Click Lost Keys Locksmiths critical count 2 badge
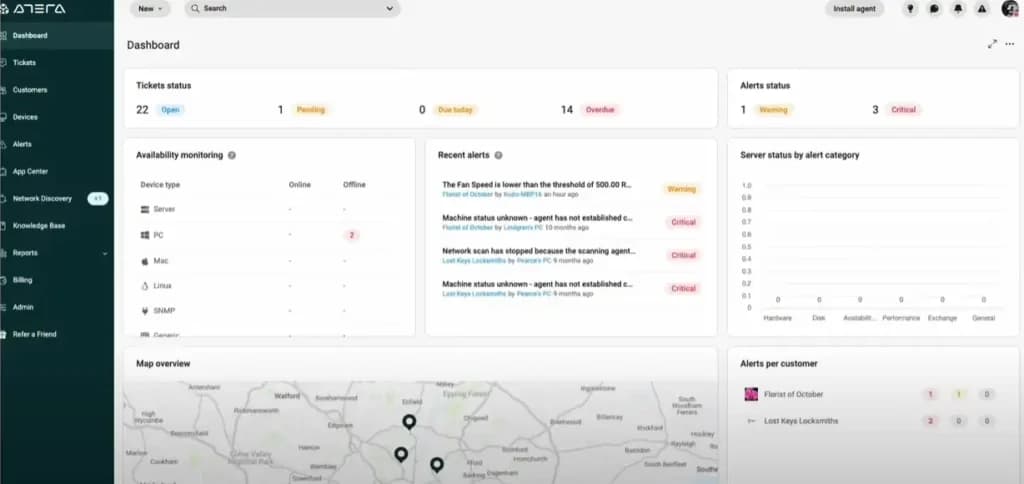The width and height of the screenshot is (1024, 484). point(930,421)
